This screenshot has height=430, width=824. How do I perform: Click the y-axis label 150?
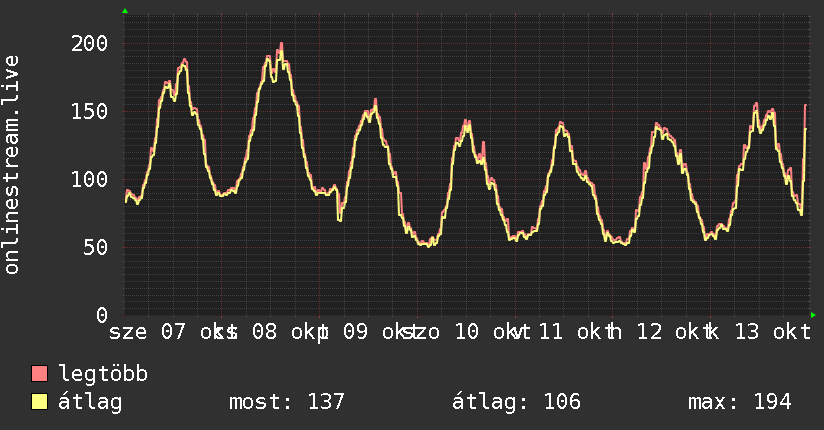pos(89,111)
